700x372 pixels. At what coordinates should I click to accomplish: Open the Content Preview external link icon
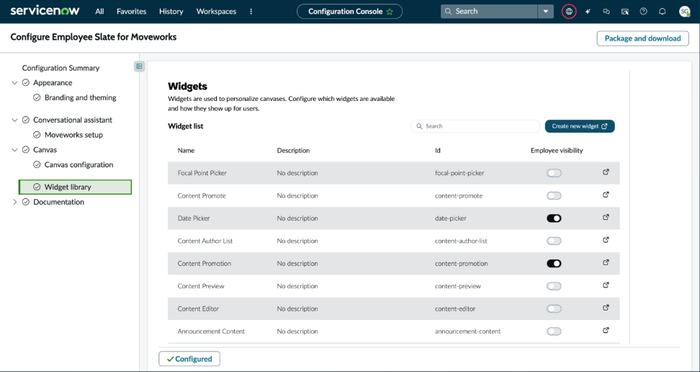coord(606,285)
